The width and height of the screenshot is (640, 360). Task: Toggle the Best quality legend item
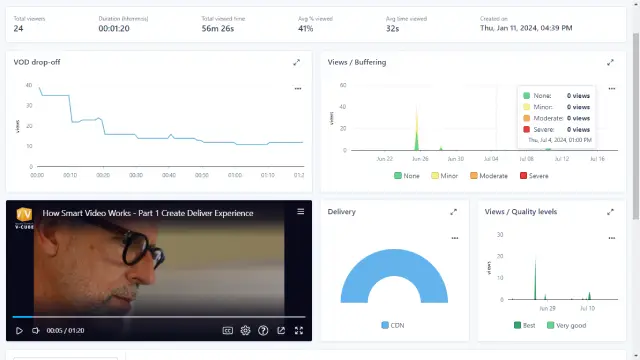coord(524,325)
